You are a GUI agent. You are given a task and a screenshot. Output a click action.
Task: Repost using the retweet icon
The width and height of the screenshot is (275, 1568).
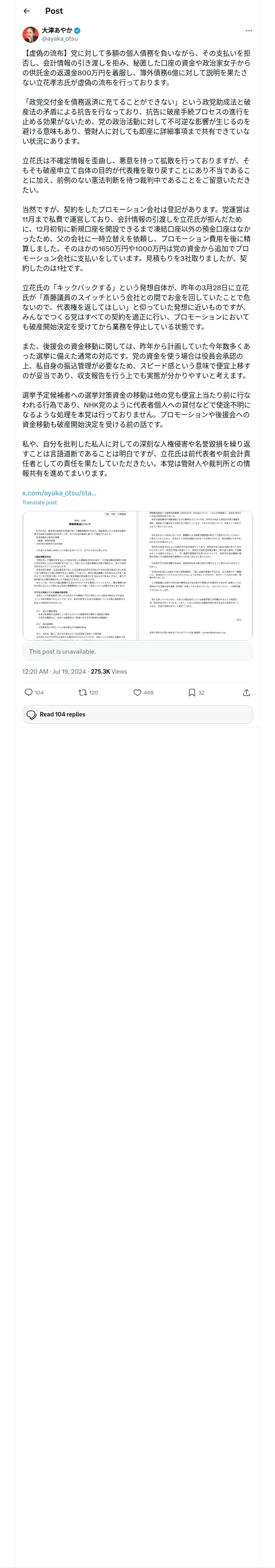tap(83, 693)
